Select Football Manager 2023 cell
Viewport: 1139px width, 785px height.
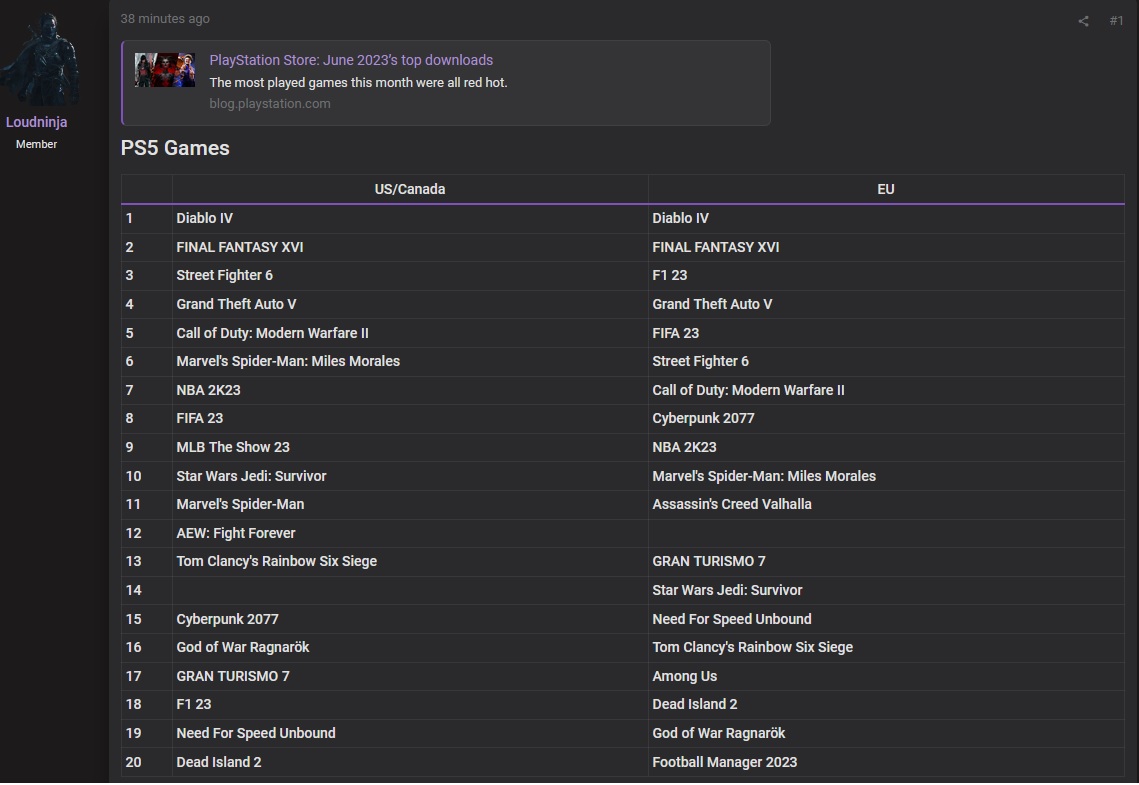tap(724, 762)
